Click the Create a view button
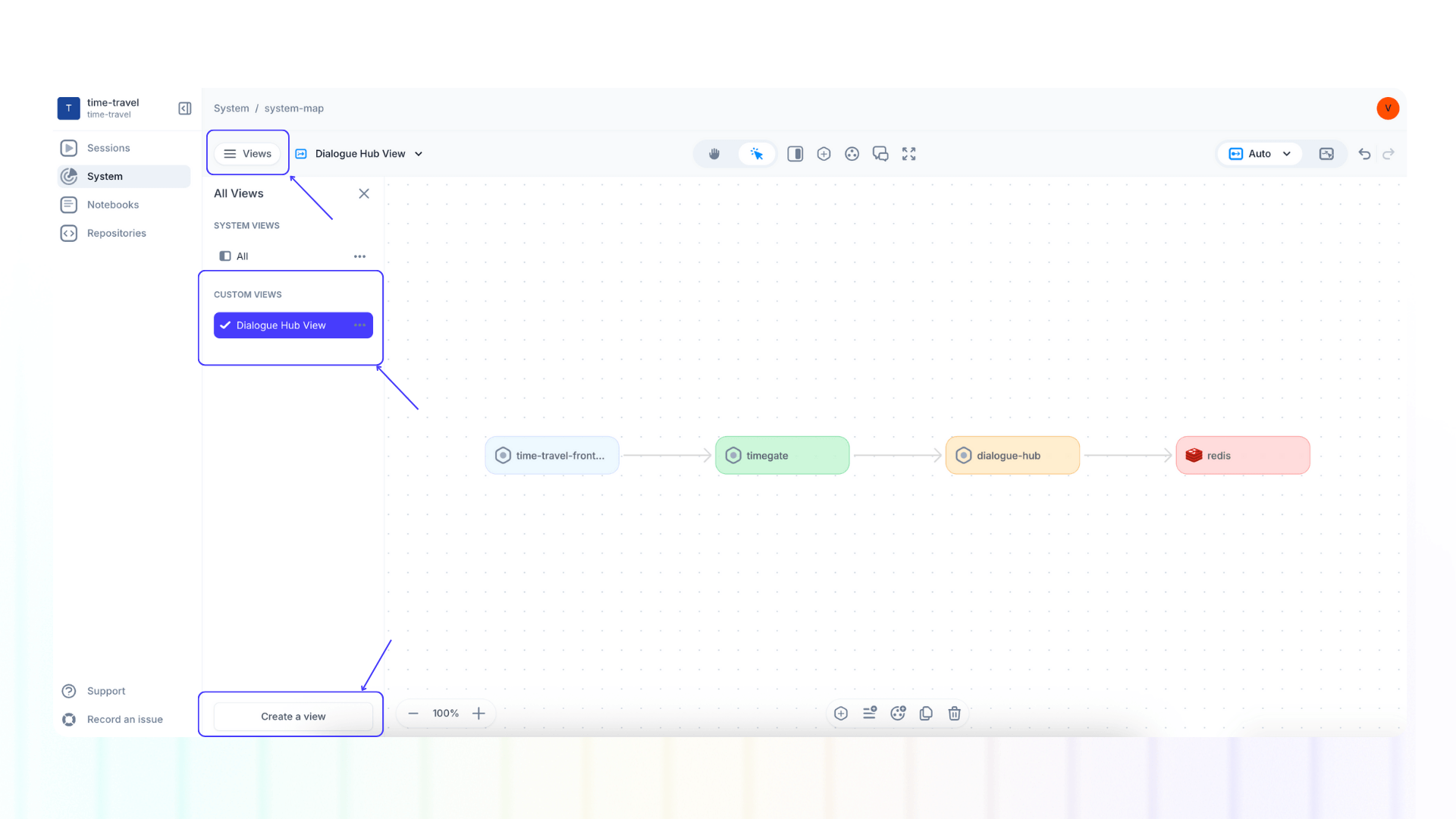 [293, 716]
